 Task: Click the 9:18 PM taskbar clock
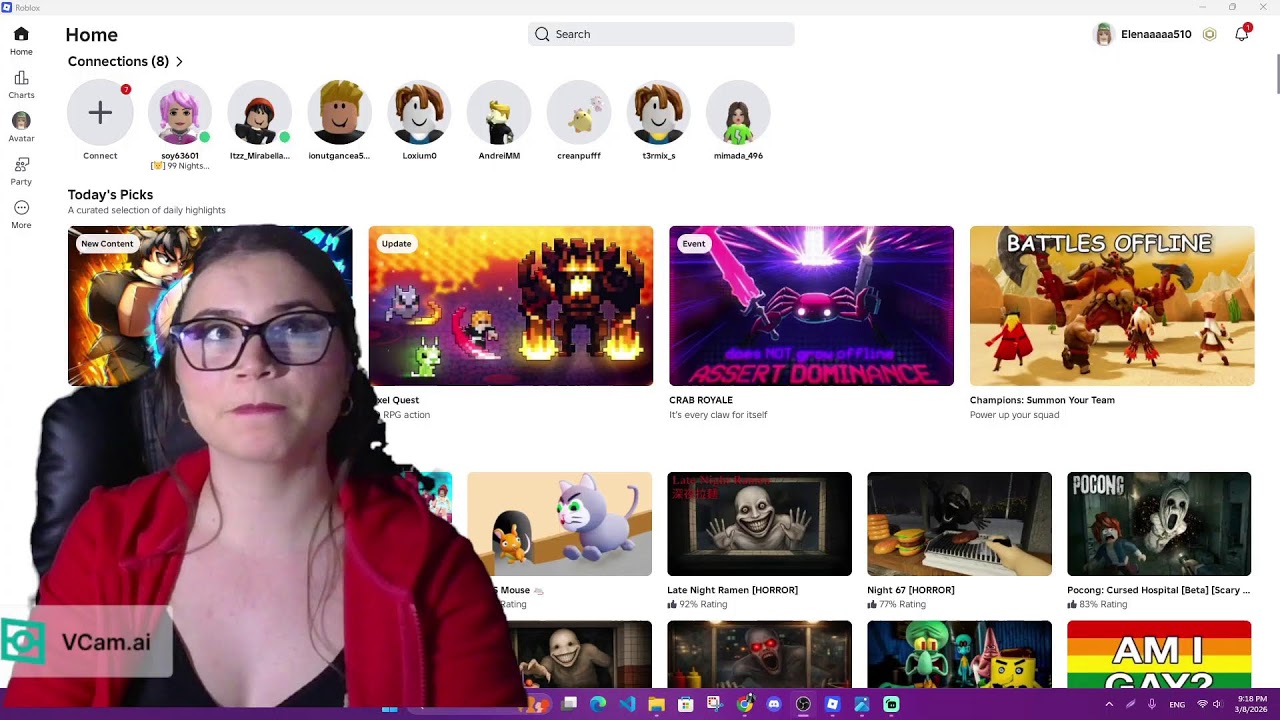(x=1252, y=699)
